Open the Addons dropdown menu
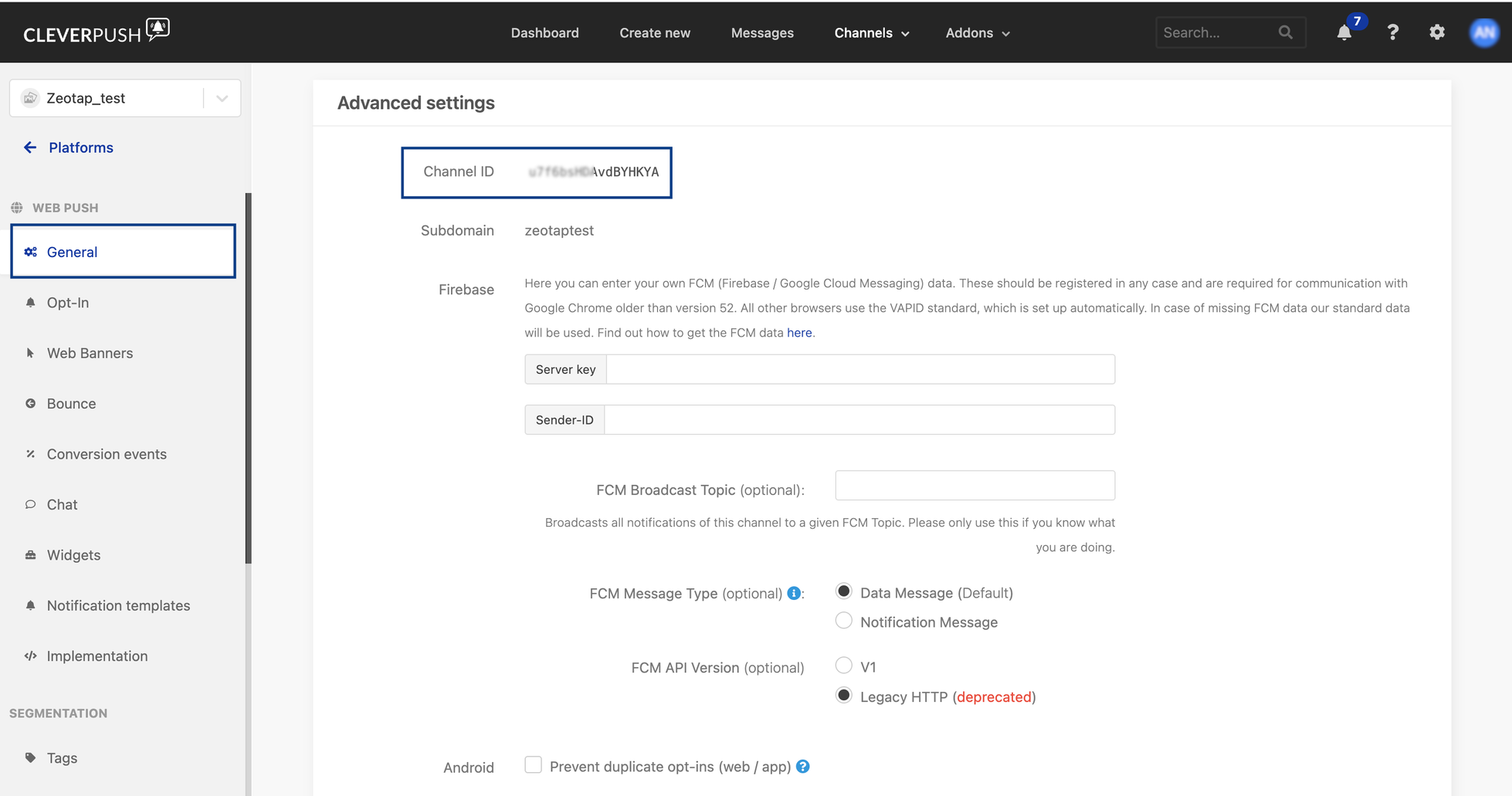 click(x=978, y=33)
